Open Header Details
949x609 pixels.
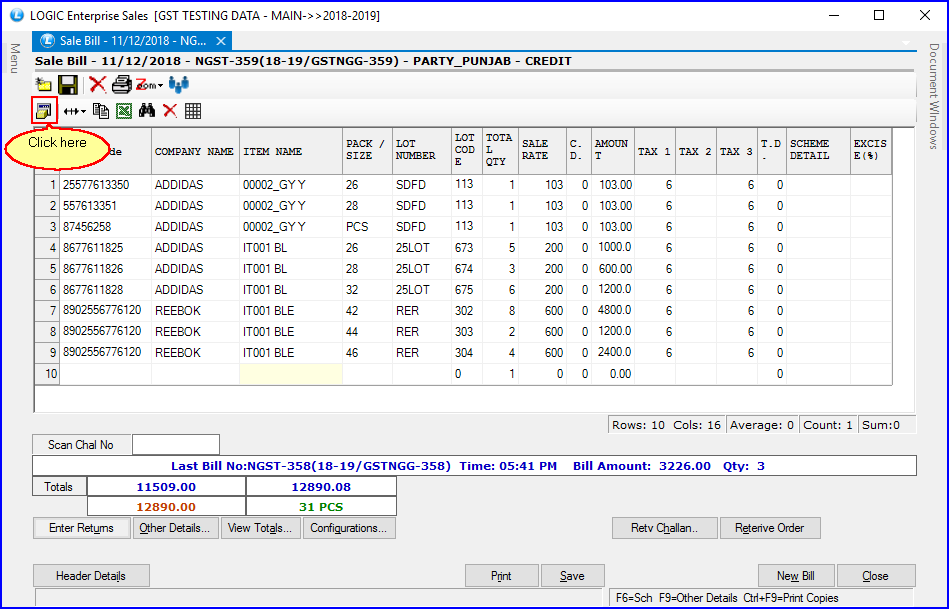91,576
